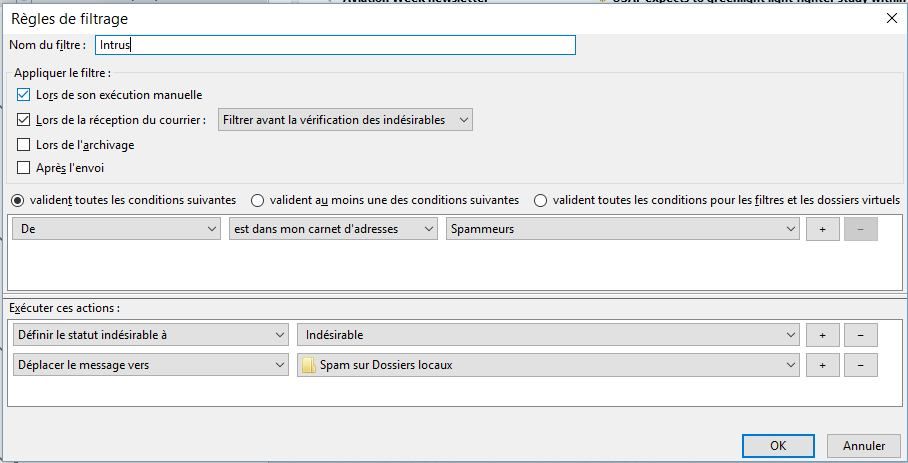Open the 'Spammeurs' address book dropdown

click(x=623, y=229)
